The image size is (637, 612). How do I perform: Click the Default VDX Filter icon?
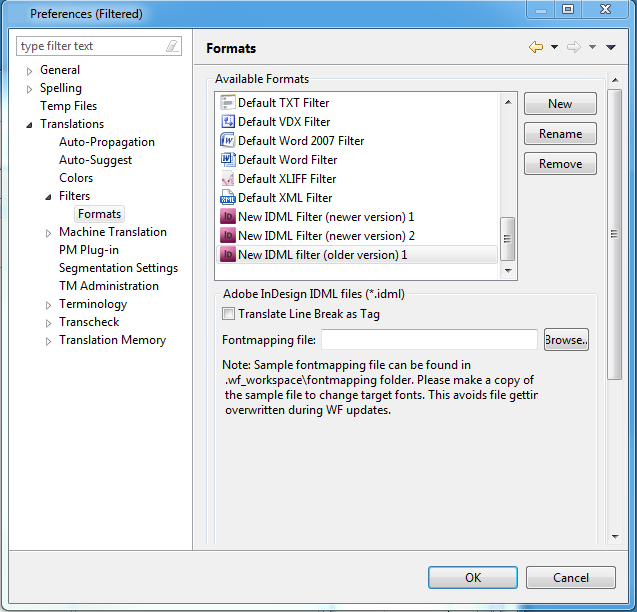(228, 122)
